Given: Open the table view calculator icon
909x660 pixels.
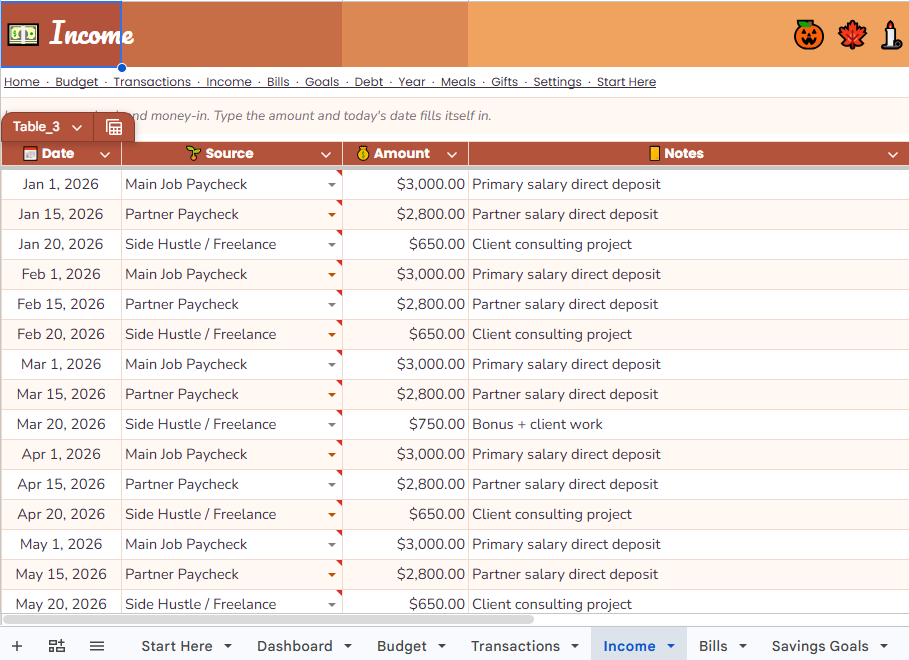Looking at the screenshot, I should pyautogui.click(x=114, y=127).
